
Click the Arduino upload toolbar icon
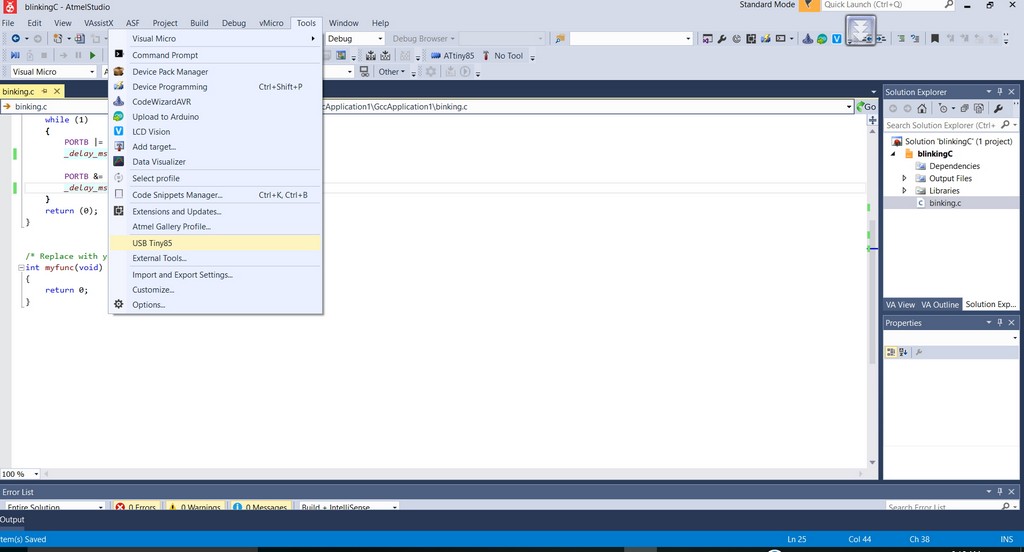(x=822, y=39)
